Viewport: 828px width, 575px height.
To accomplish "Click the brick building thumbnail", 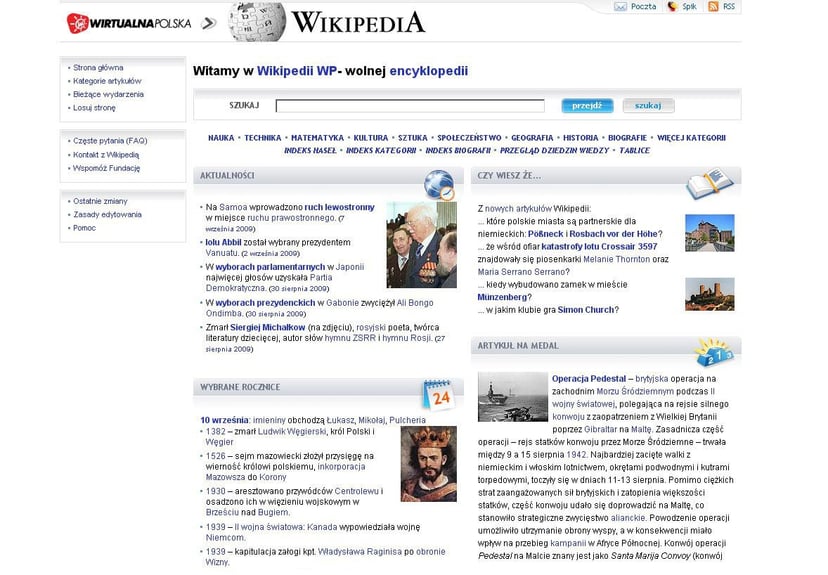I will click(710, 233).
